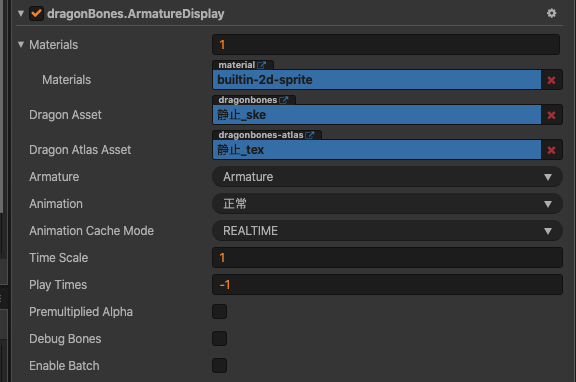Viewport: 576px width, 382px height.
Task: Select the builtin-2d-sprite material asset slot
Action: [x=377, y=80]
